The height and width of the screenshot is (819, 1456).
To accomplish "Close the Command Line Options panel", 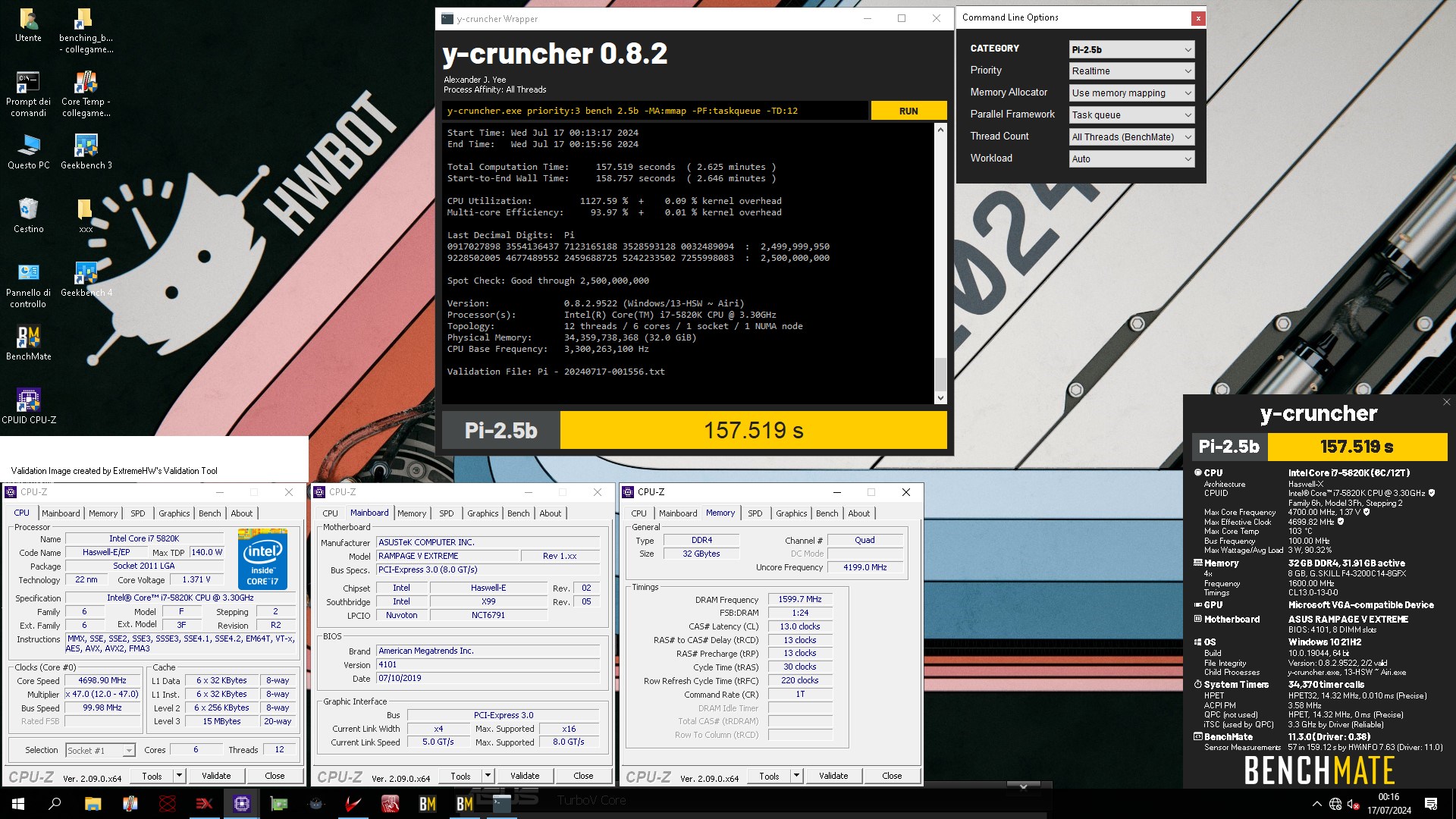I will pyautogui.click(x=1198, y=18).
